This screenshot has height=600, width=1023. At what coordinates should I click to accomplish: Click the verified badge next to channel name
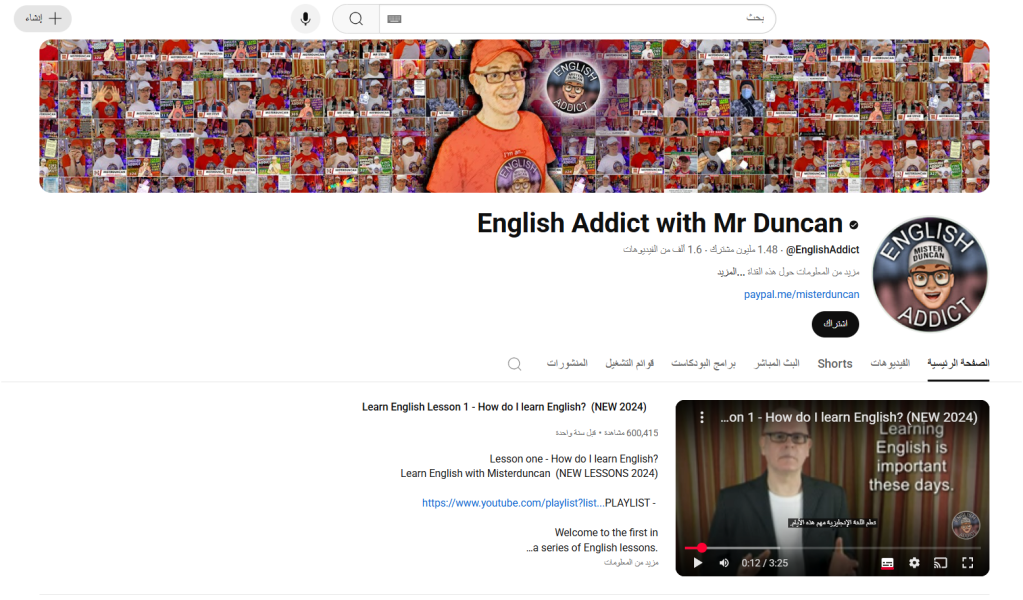(x=853, y=225)
